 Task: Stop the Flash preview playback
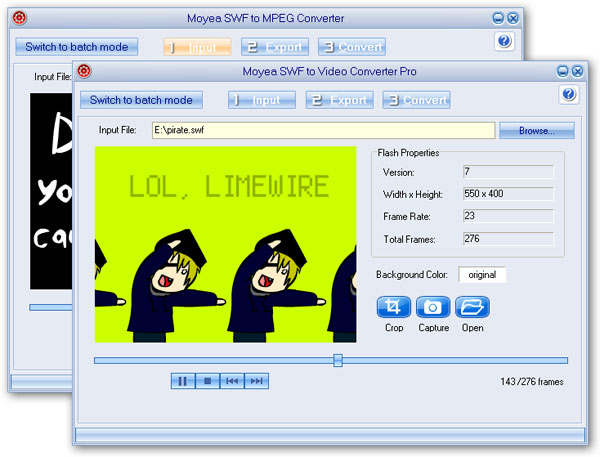pyautogui.click(x=207, y=381)
